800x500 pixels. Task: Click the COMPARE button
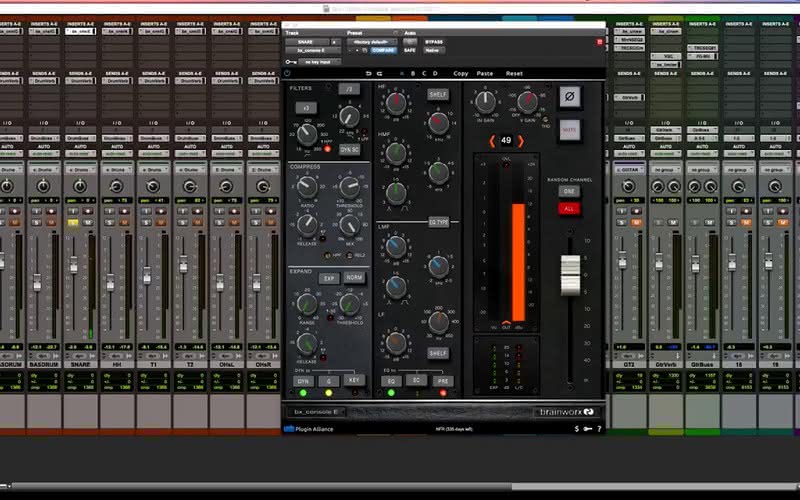(383, 51)
